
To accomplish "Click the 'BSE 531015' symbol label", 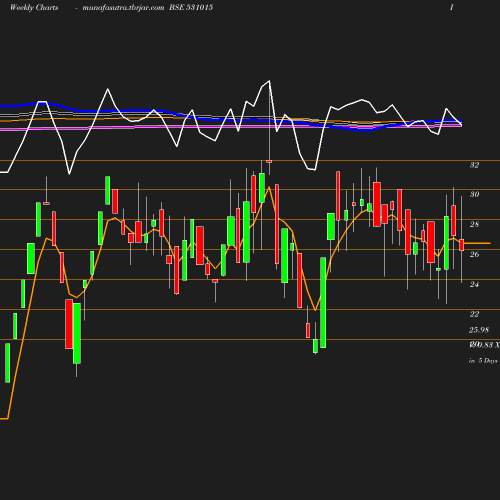I will (191, 8).
